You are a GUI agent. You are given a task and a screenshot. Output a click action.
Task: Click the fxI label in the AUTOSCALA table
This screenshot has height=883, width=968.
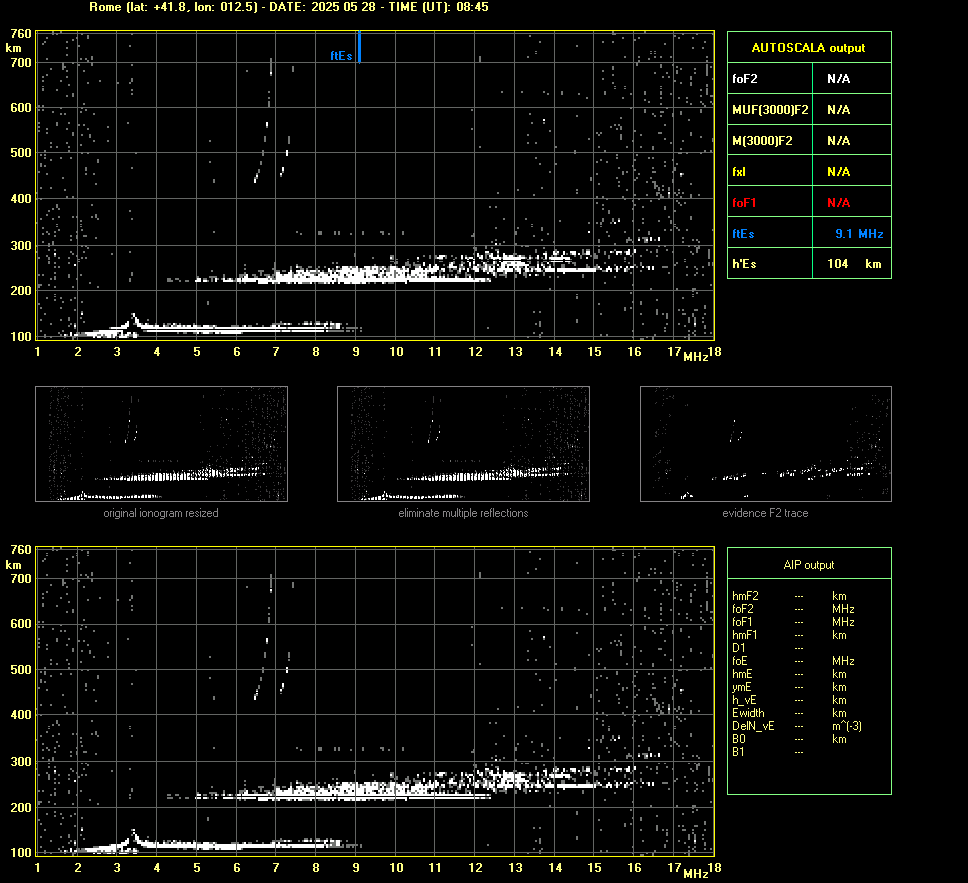738,172
